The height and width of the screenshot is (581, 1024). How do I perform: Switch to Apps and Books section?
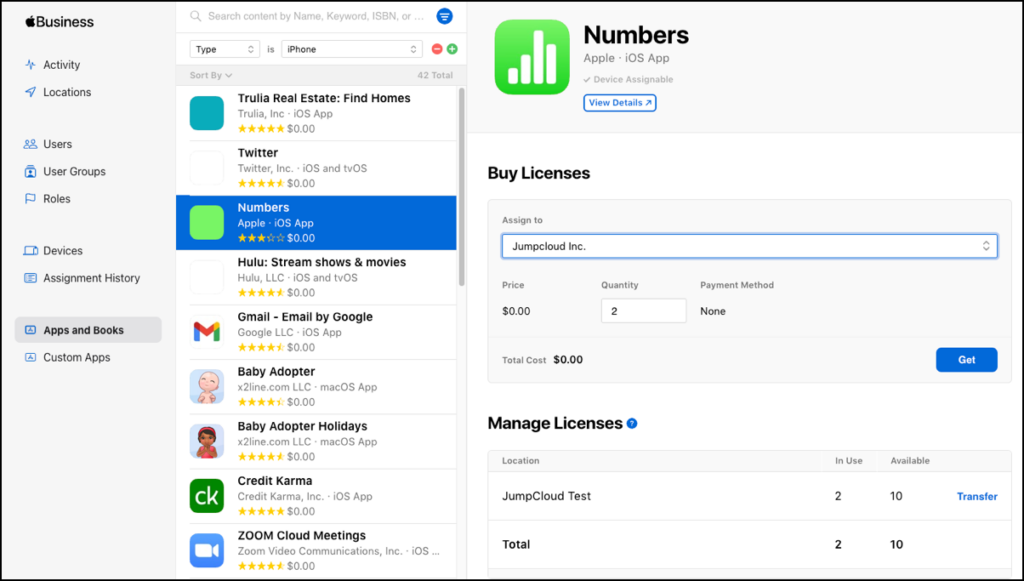87,330
